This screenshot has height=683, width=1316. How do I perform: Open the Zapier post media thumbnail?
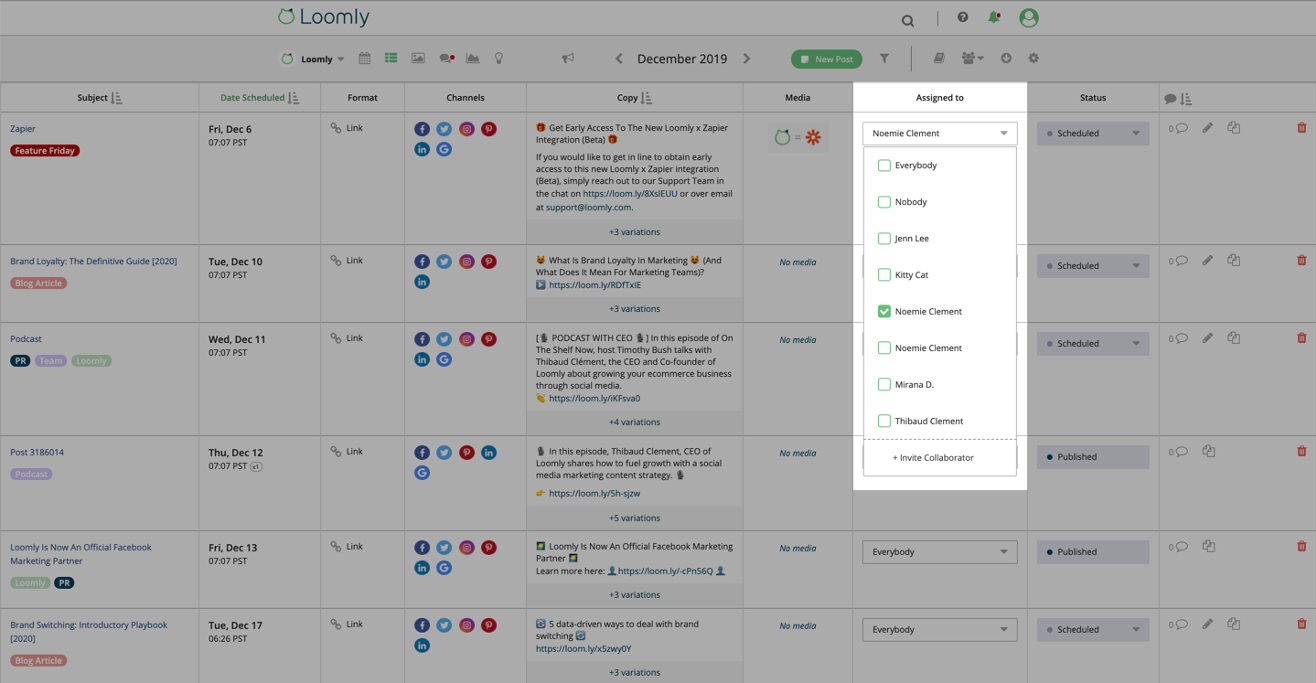coord(798,138)
